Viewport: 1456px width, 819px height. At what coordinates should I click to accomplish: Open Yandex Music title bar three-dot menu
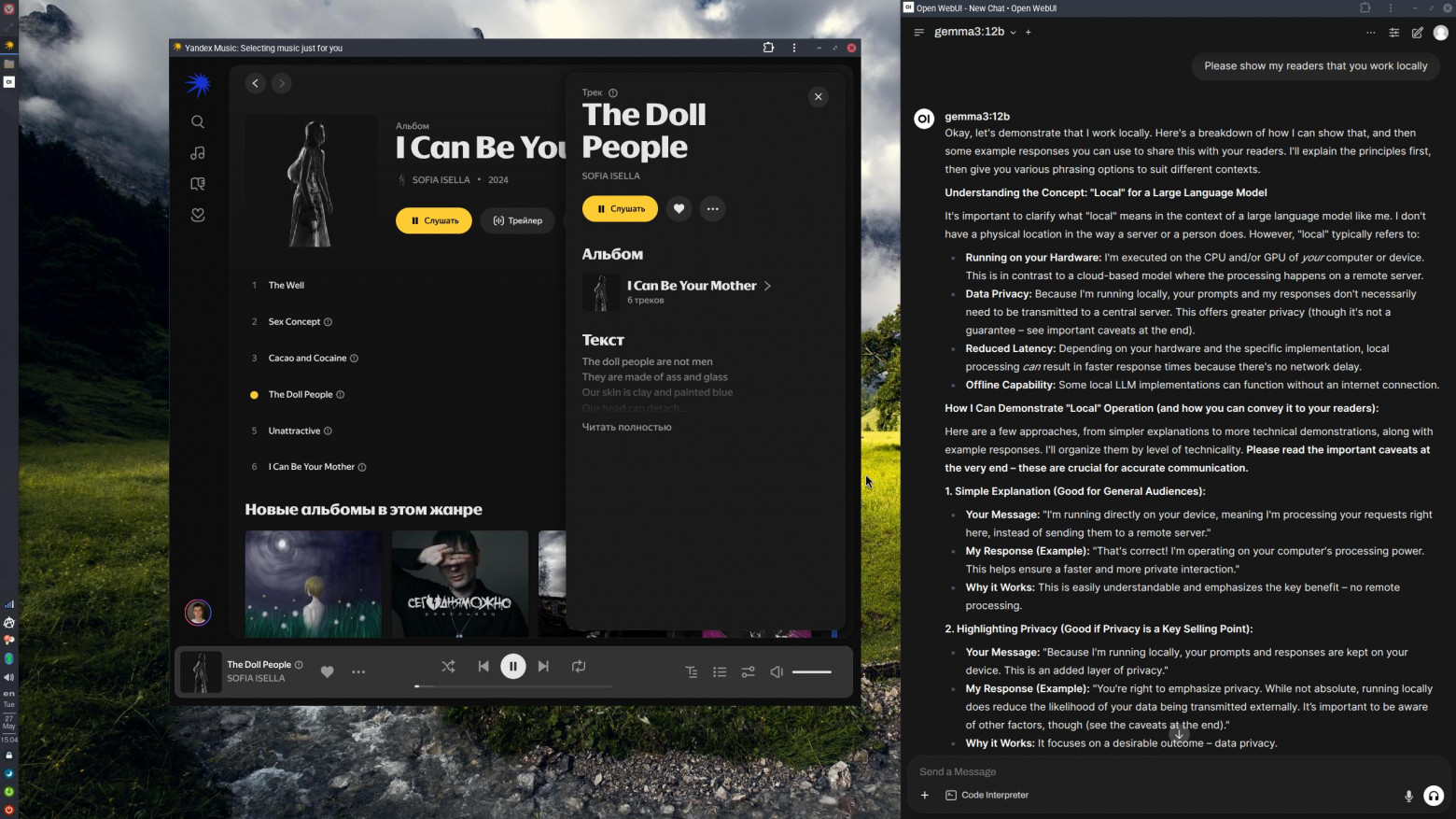pyautogui.click(x=794, y=48)
